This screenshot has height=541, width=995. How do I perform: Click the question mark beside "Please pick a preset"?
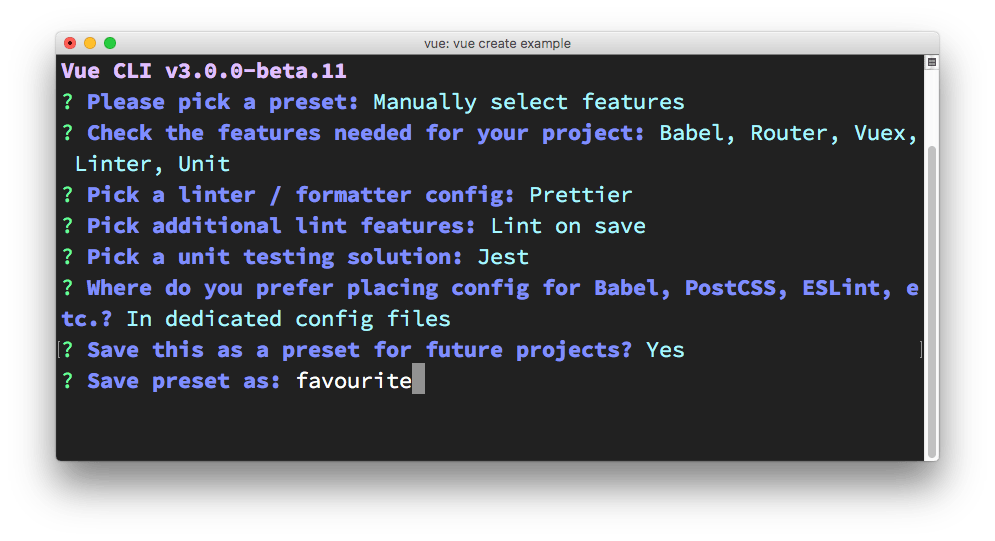pos(68,102)
